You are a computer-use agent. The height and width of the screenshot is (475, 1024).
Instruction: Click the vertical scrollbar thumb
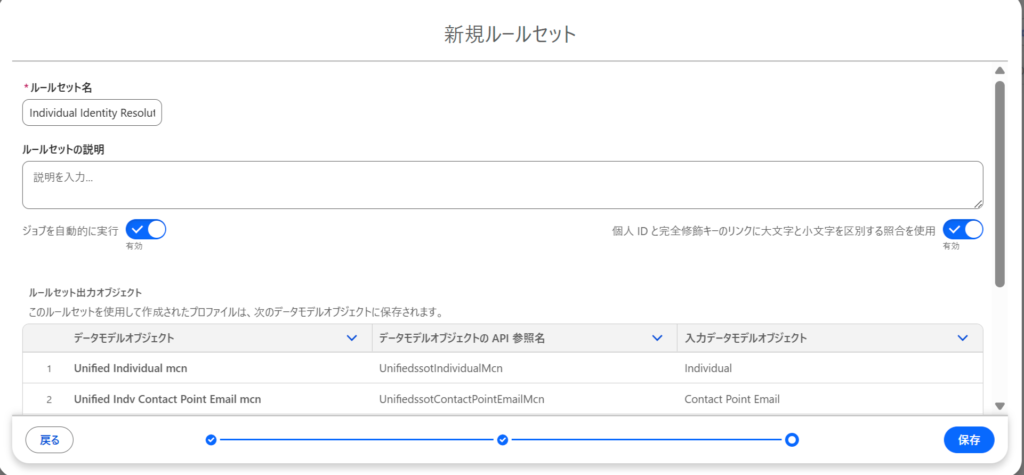(999, 184)
